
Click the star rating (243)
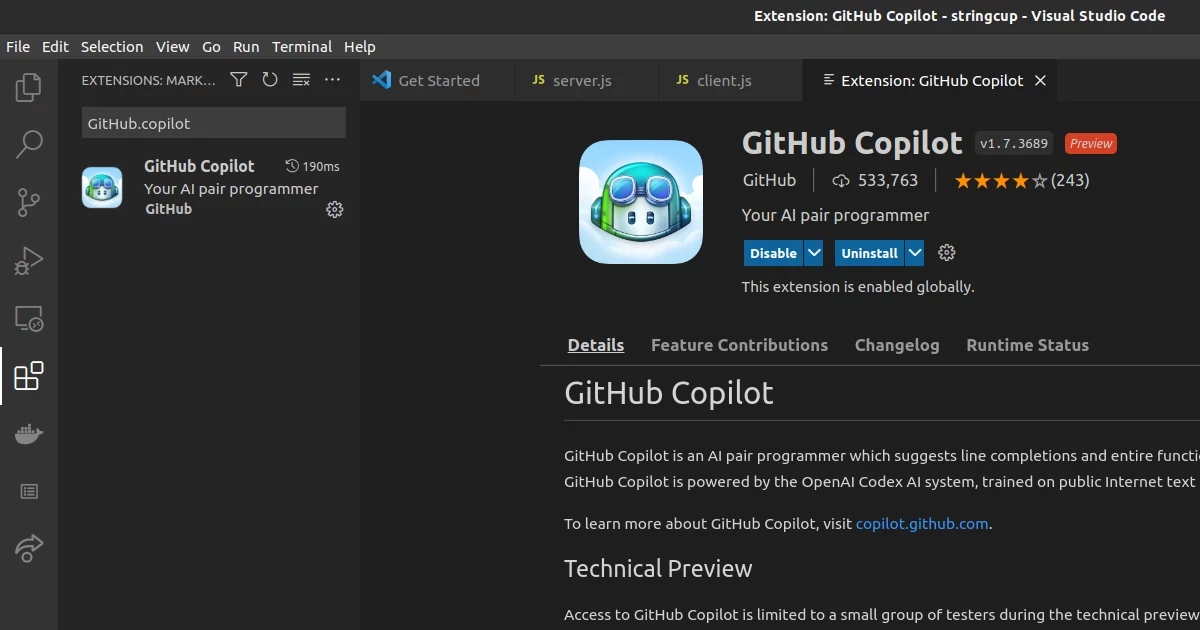[x=1021, y=181]
